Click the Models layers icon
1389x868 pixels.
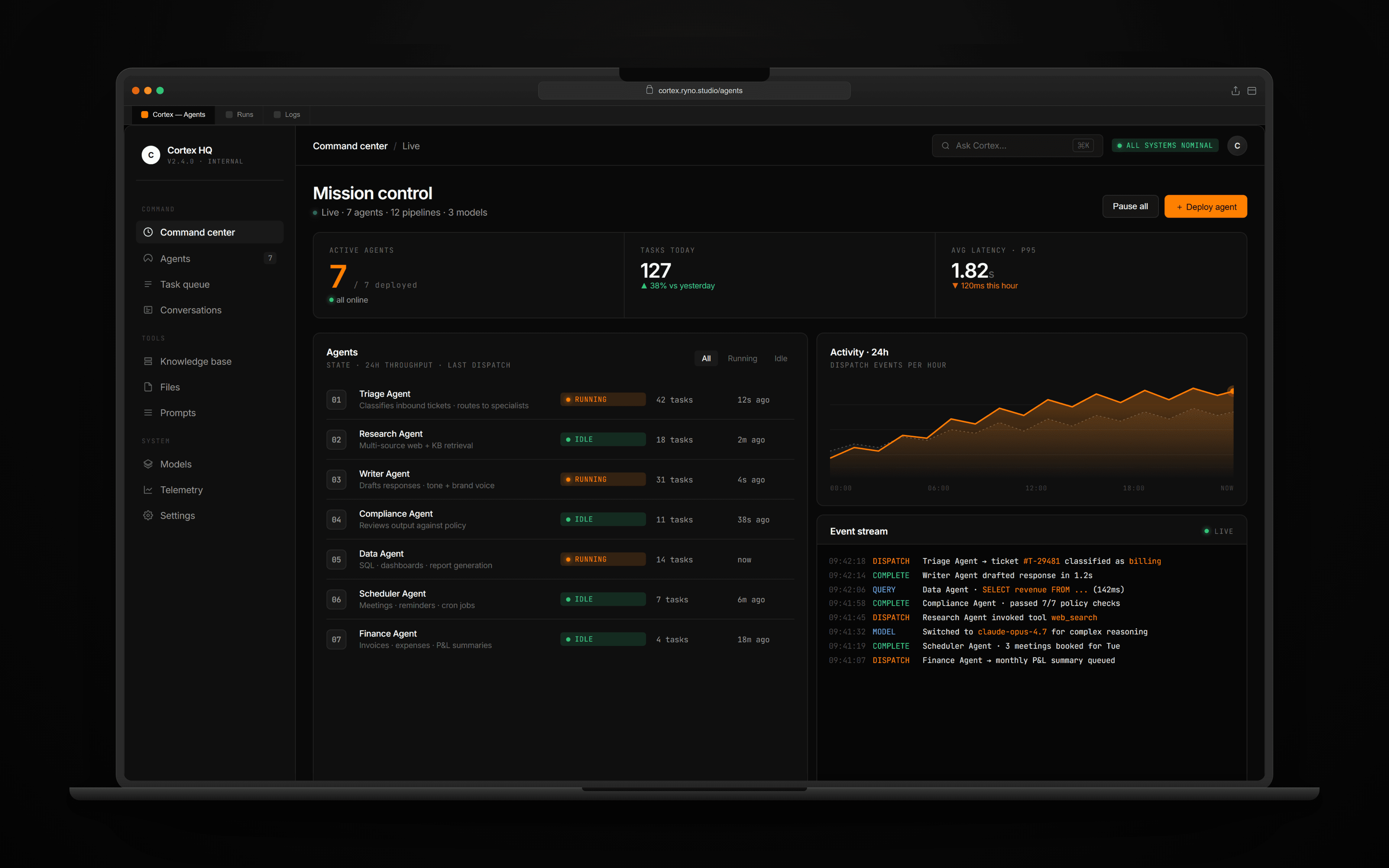click(148, 464)
